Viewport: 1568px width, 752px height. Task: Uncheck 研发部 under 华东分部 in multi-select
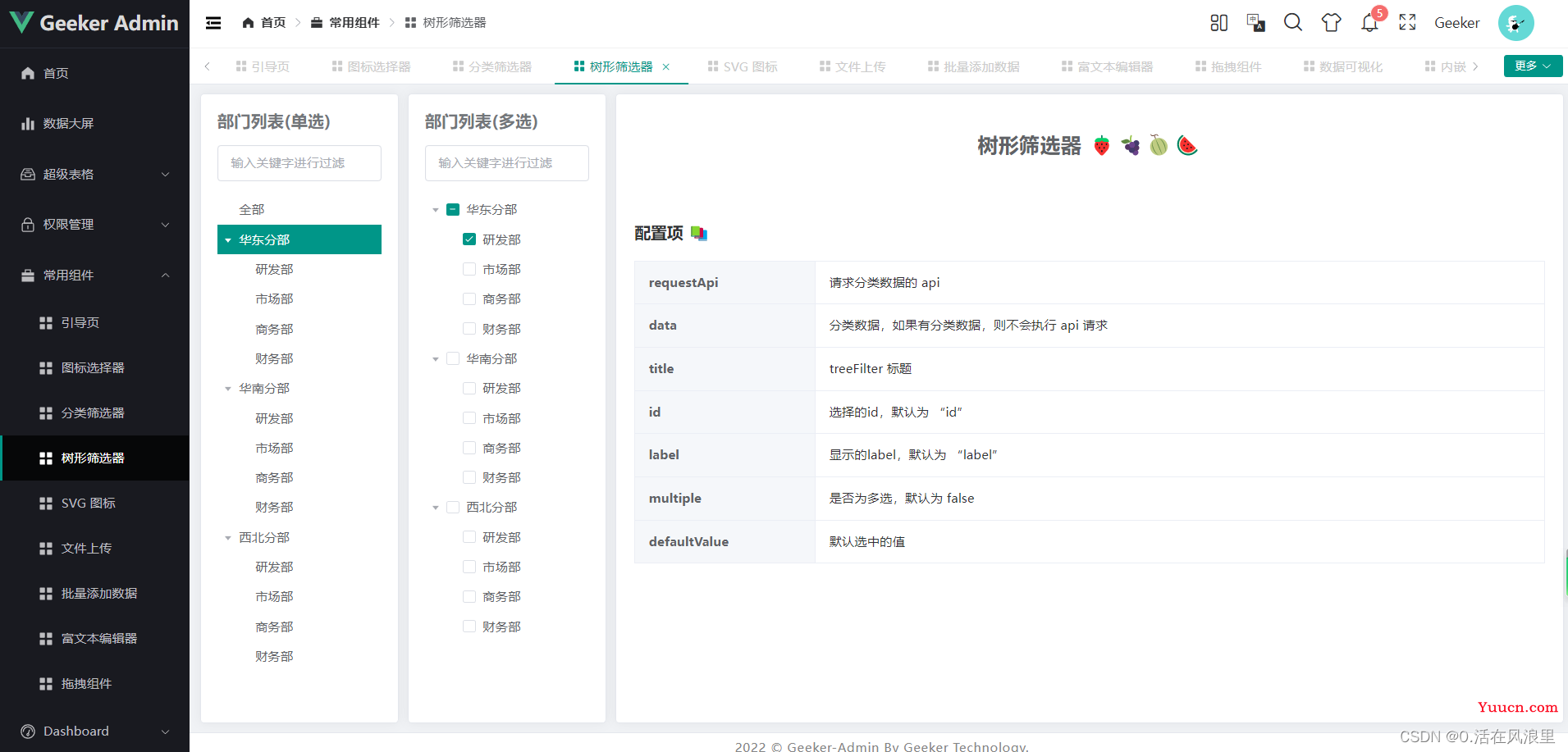tap(469, 239)
